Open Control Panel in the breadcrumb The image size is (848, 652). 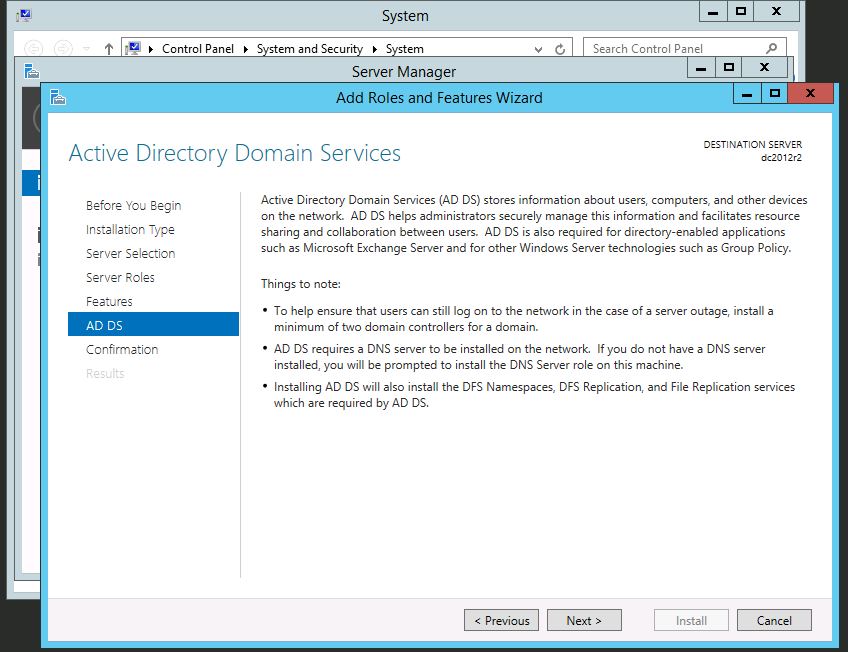[x=198, y=49]
